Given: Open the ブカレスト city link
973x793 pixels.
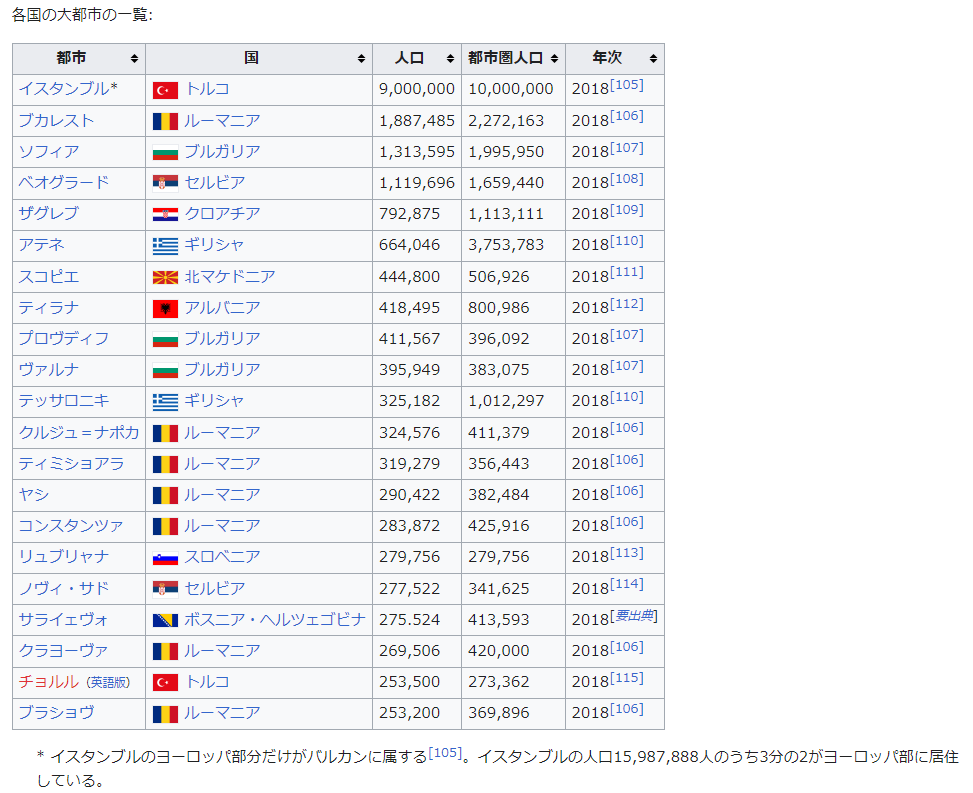Looking at the screenshot, I should point(56,121).
